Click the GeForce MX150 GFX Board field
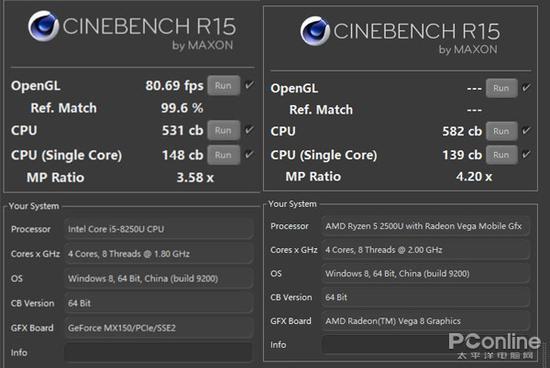 click(x=159, y=328)
